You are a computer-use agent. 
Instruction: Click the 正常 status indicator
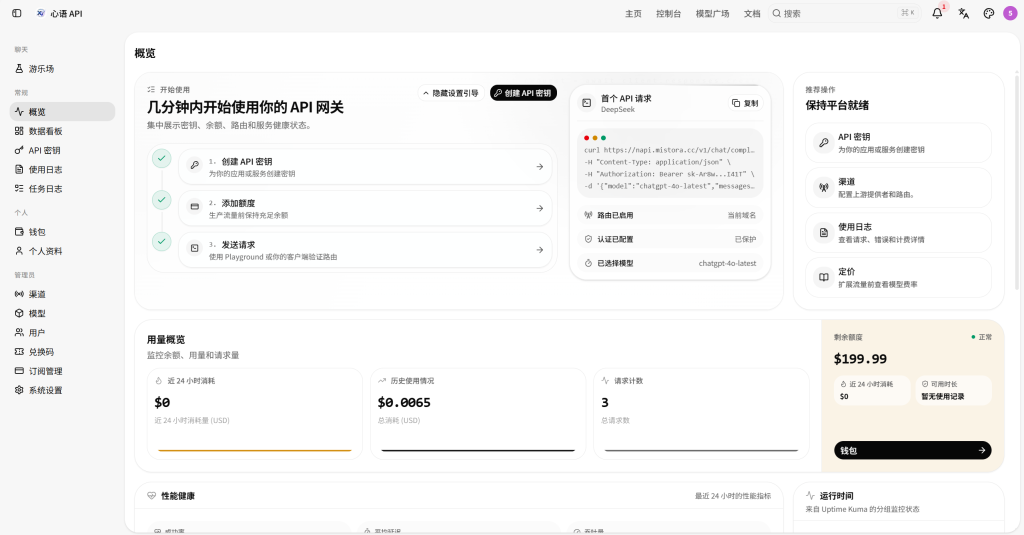tap(982, 337)
